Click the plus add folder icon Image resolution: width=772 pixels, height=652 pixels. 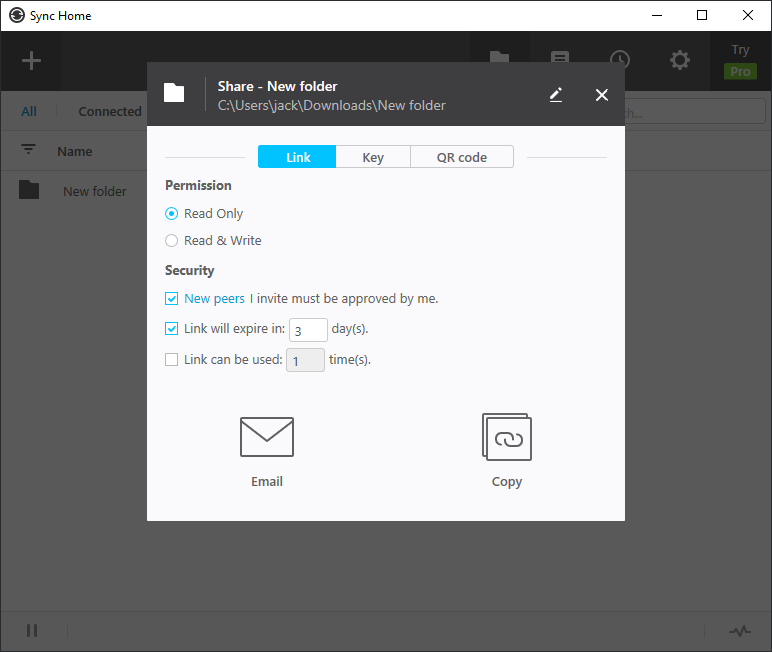coord(32,61)
